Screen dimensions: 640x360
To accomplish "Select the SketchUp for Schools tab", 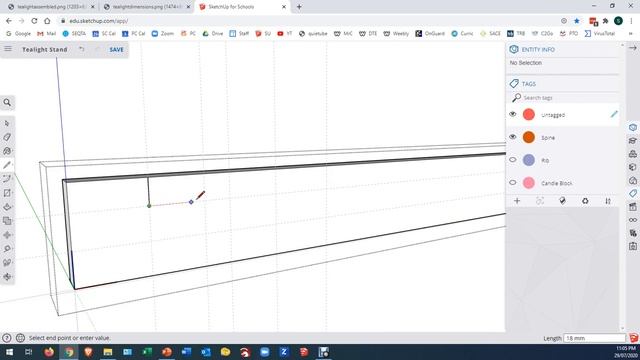I will (242, 7).
